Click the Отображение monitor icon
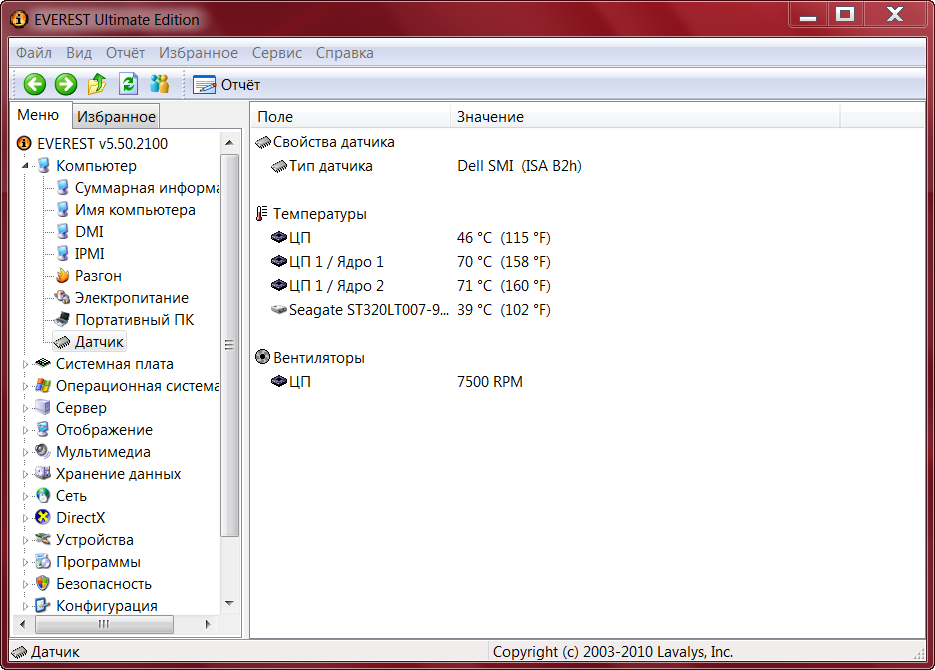Image resolution: width=935 pixels, height=670 pixels. point(43,429)
